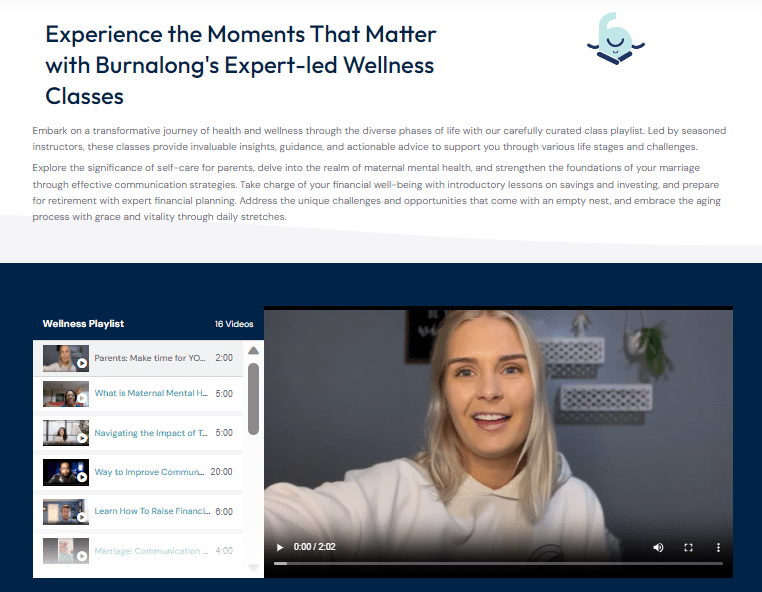Select 'Navigating the Impact of T...' video

[x=151, y=433]
